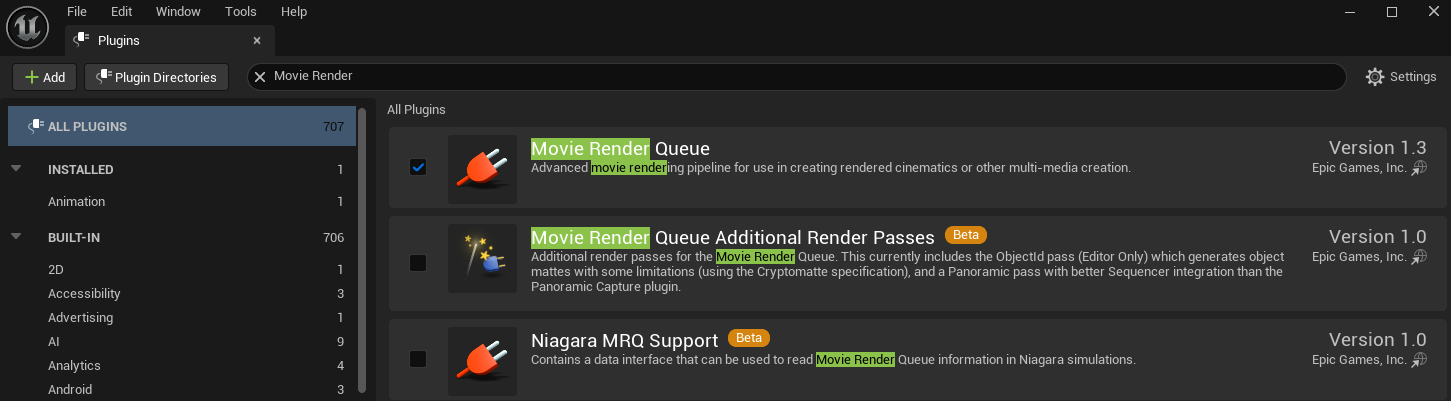1451x401 pixels.
Task: Click the Movie Render Queue plug icon
Action: (483, 169)
